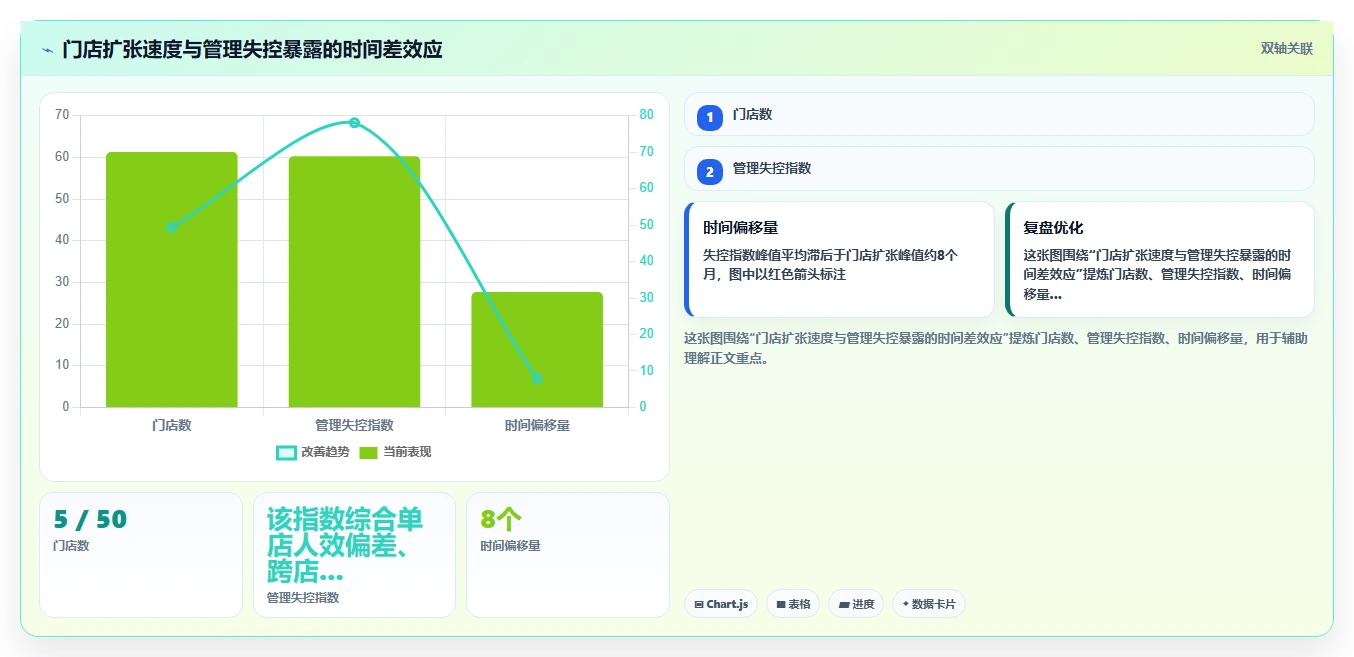Click the chart title 门店扩张速度与管理失控暴露的时间差效应
Screen dimensions: 1354x657
(x=252, y=50)
